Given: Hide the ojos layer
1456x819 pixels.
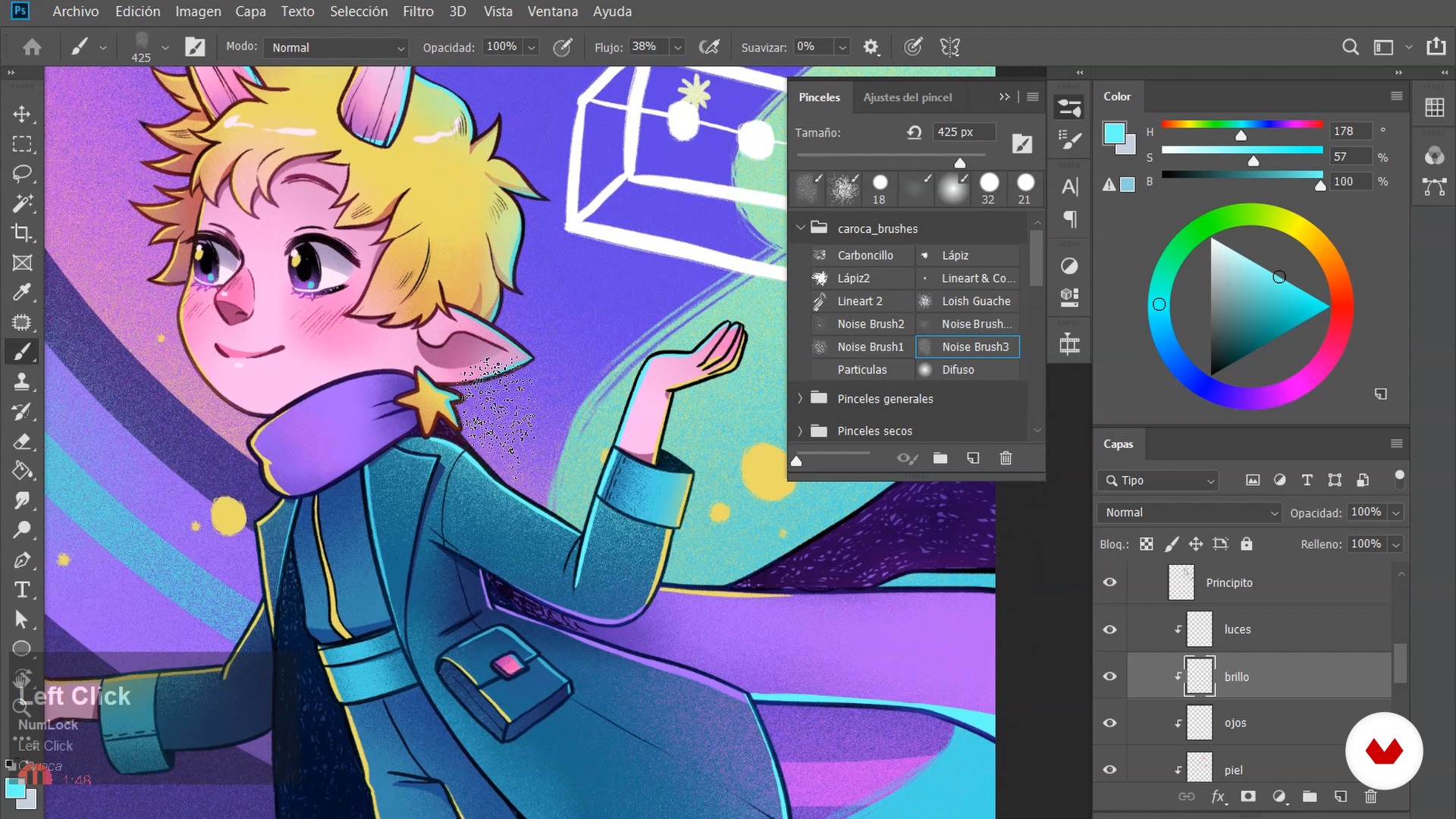Looking at the screenshot, I should coord(1109,723).
